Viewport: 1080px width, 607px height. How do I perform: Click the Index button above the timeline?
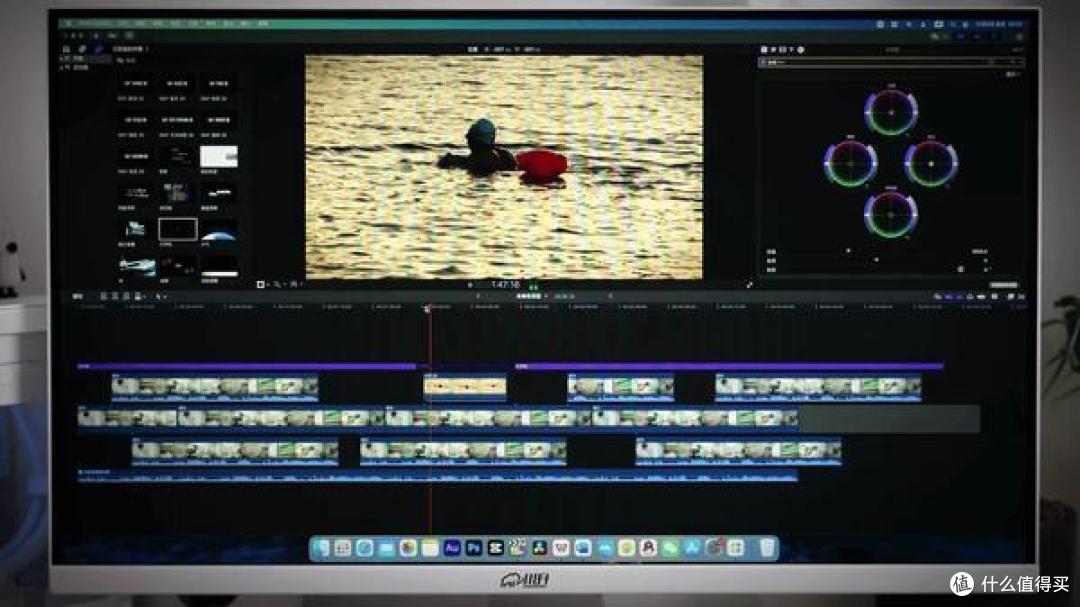coord(77,297)
